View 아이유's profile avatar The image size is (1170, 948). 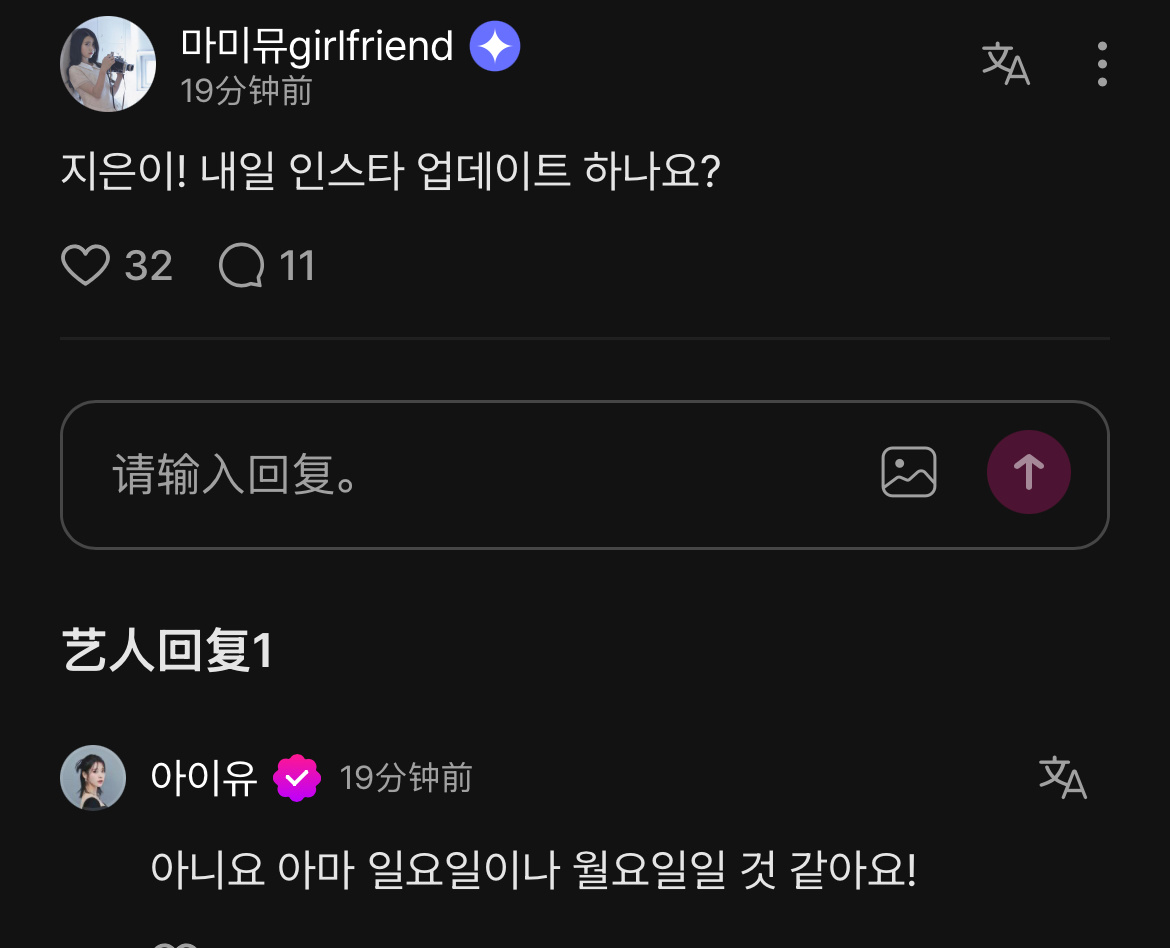92,777
